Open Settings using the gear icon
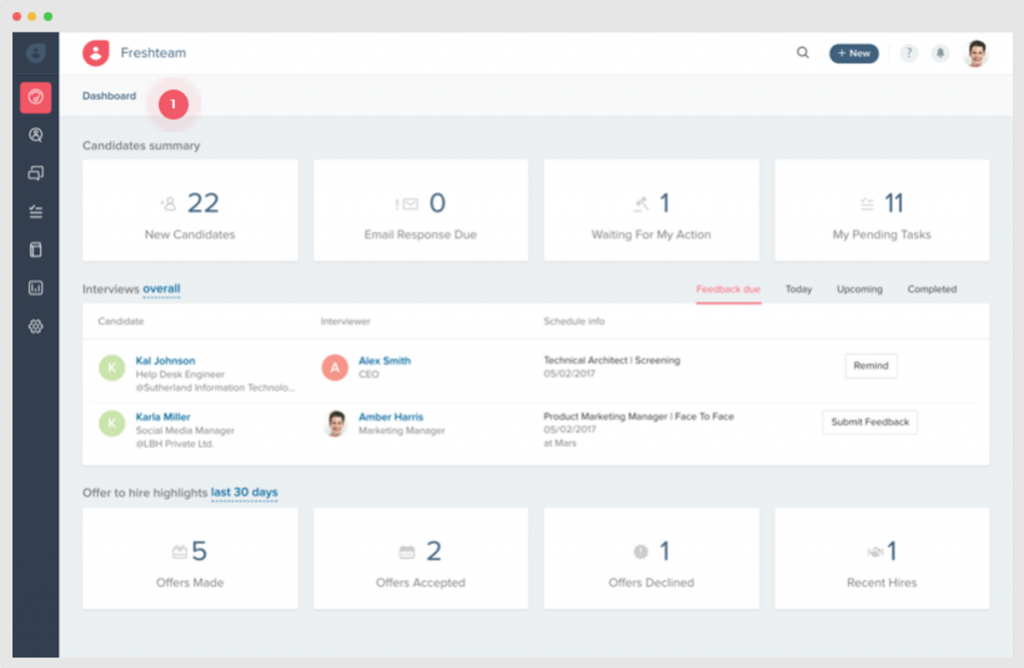 35,327
